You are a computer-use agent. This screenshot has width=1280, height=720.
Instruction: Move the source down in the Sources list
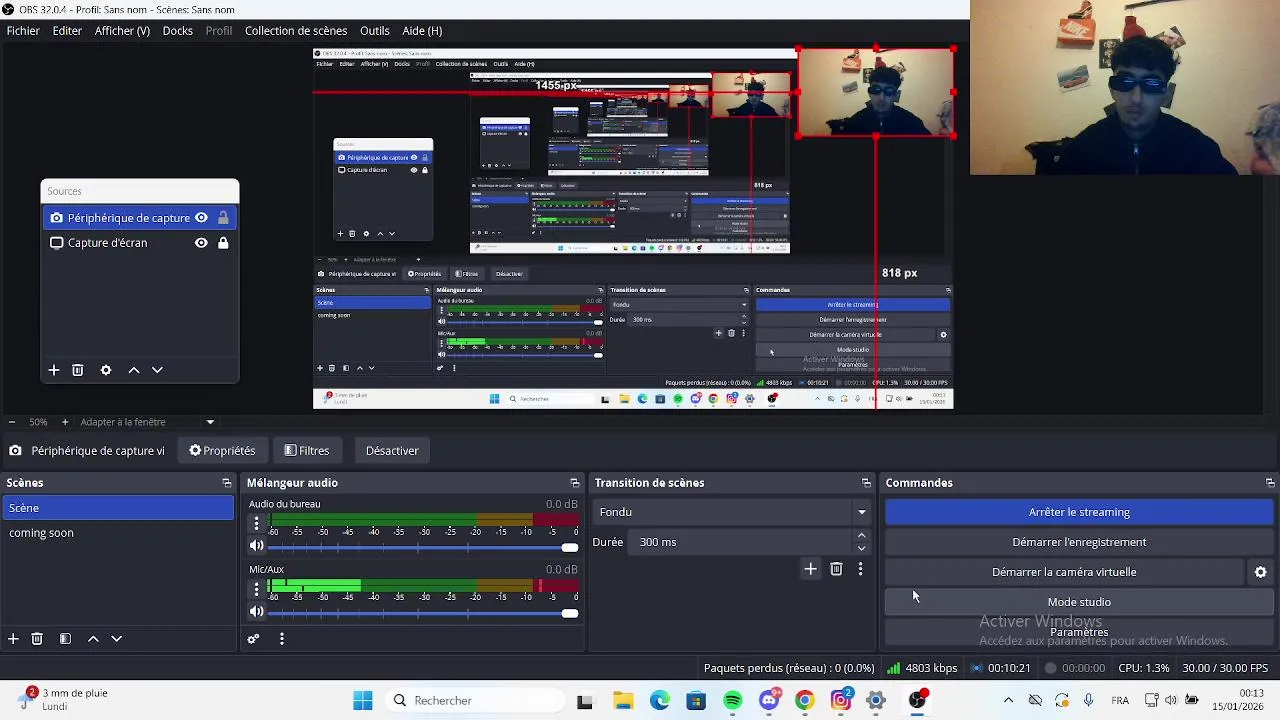[157, 370]
